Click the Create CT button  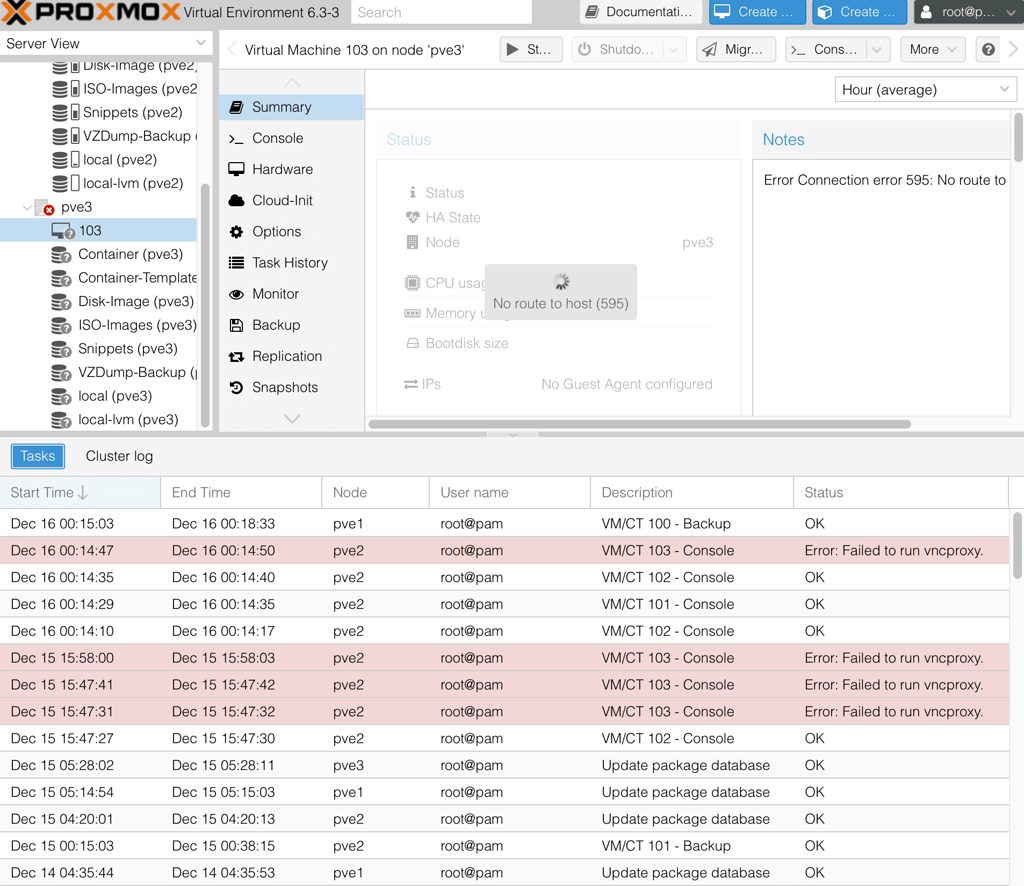pos(859,12)
